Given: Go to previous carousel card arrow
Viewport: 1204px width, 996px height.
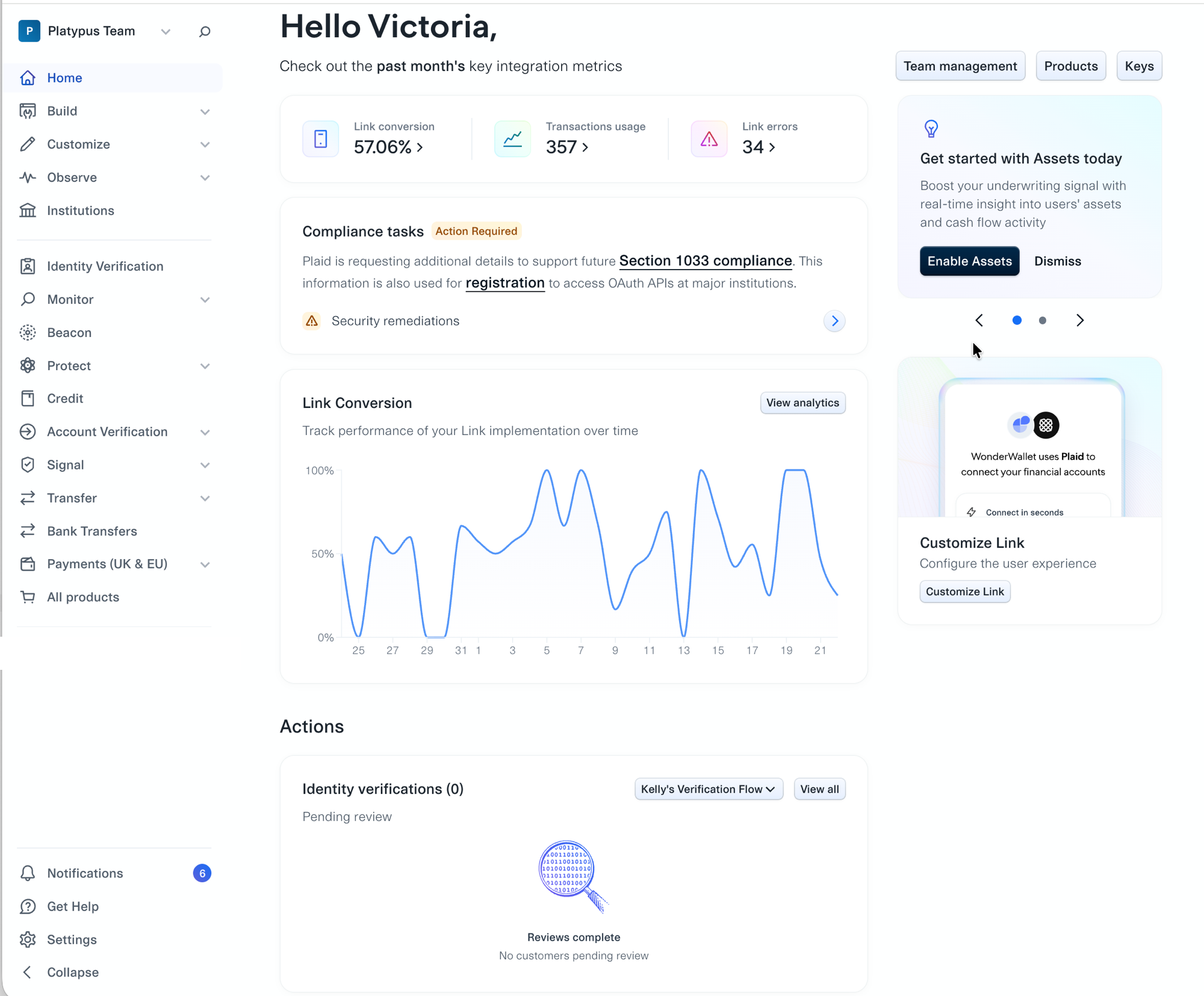Looking at the screenshot, I should pyautogui.click(x=979, y=320).
